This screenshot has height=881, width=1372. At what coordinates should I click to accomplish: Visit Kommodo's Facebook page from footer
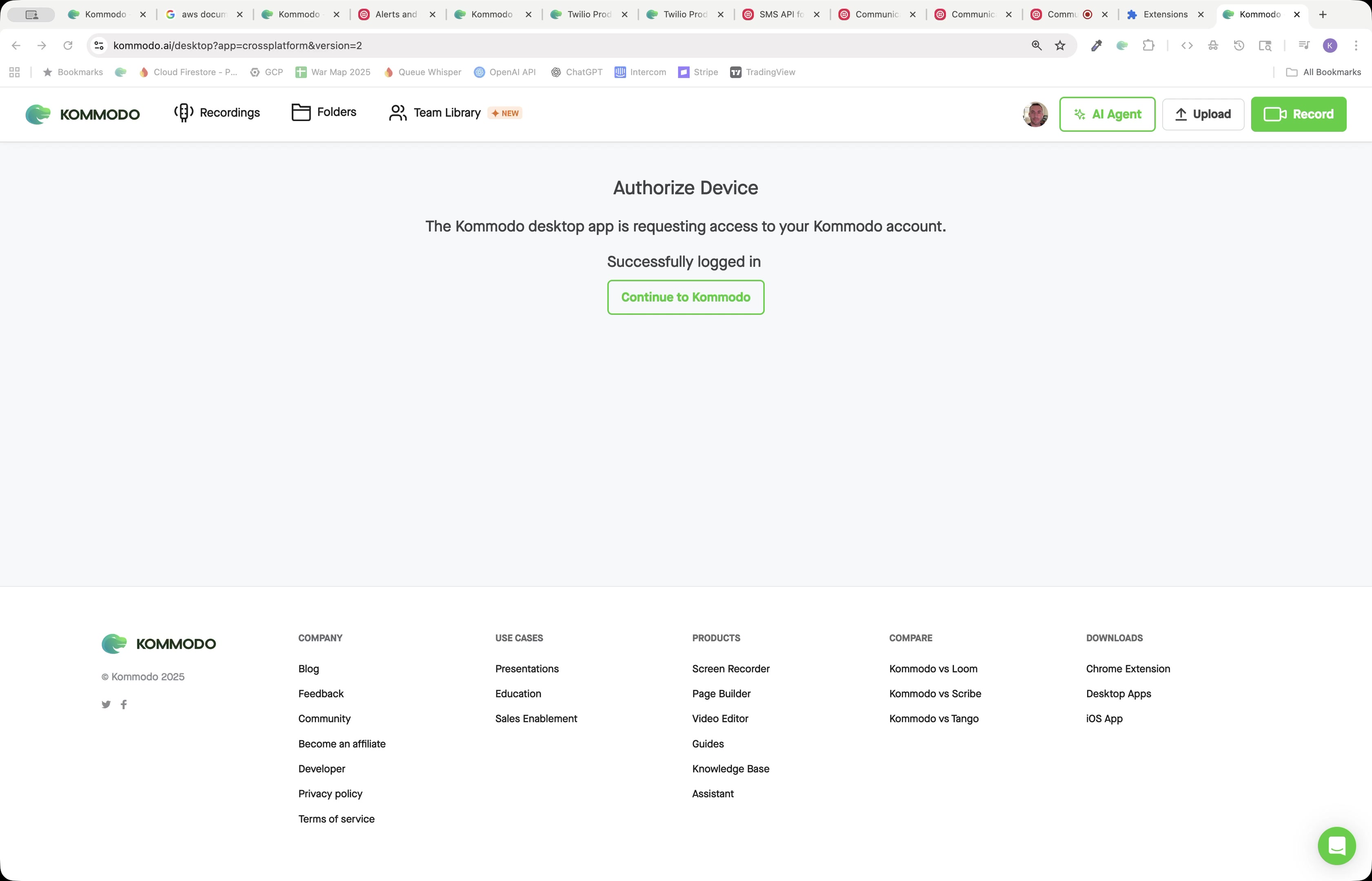pyautogui.click(x=124, y=704)
